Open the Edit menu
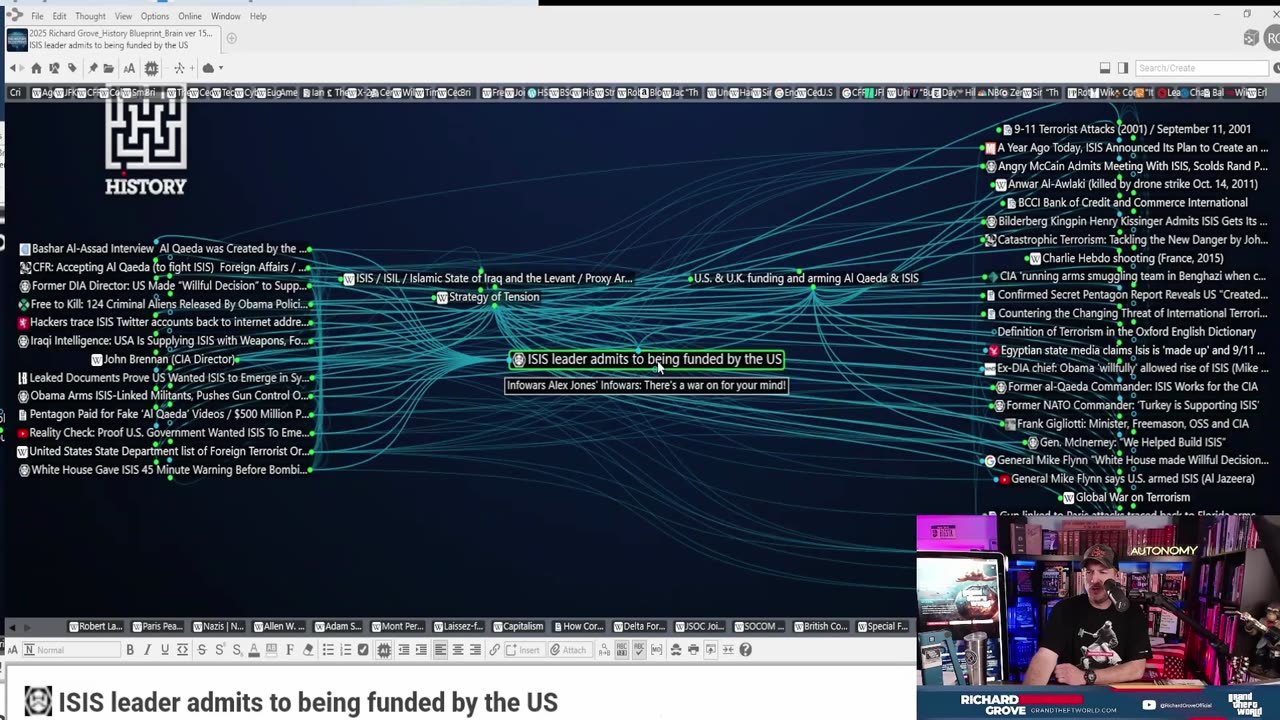Screen dimensions: 1280x720 pos(59,16)
